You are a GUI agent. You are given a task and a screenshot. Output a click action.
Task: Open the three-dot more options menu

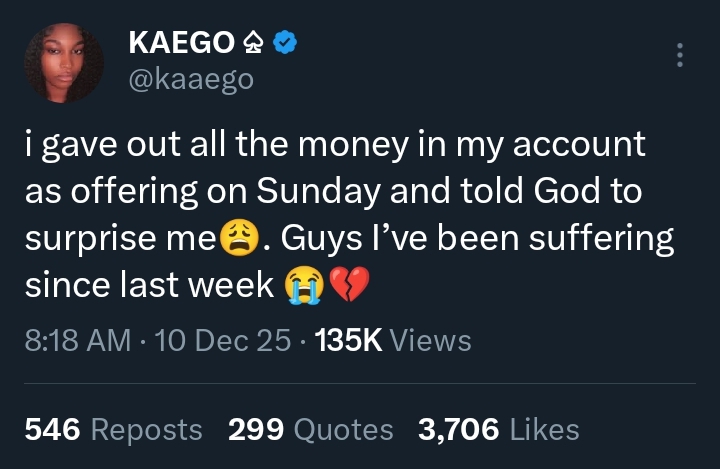pyautogui.click(x=680, y=54)
